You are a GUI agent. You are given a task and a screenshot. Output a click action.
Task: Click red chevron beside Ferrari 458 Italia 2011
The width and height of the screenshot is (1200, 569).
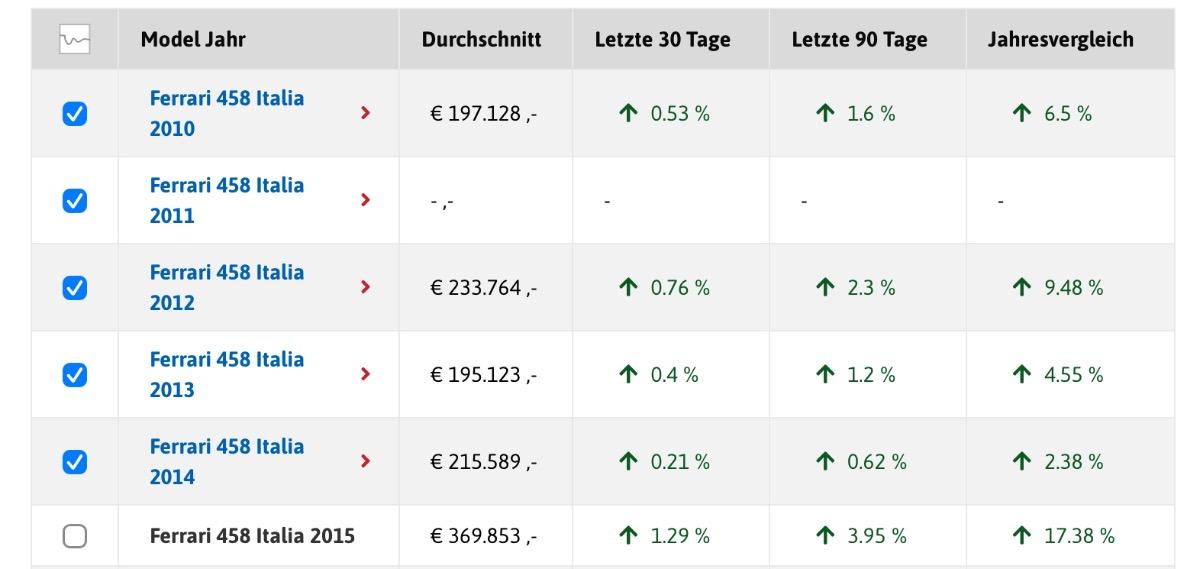tap(365, 200)
